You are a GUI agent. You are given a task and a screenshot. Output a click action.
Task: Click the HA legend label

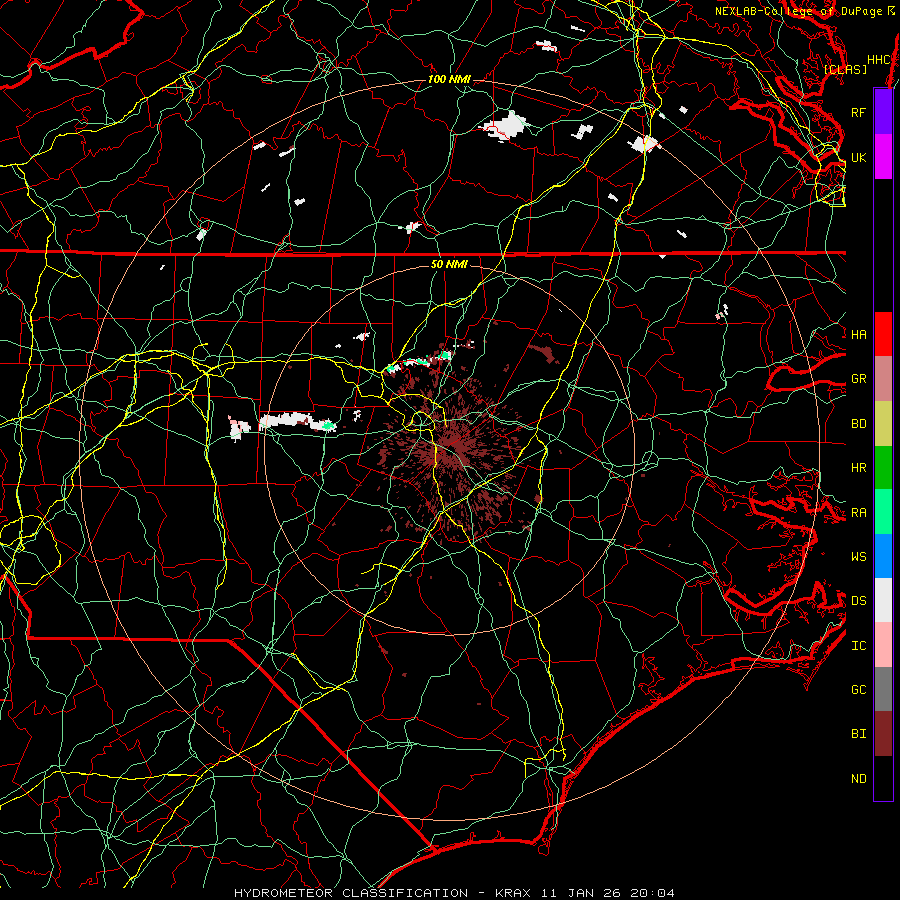click(859, 335)
